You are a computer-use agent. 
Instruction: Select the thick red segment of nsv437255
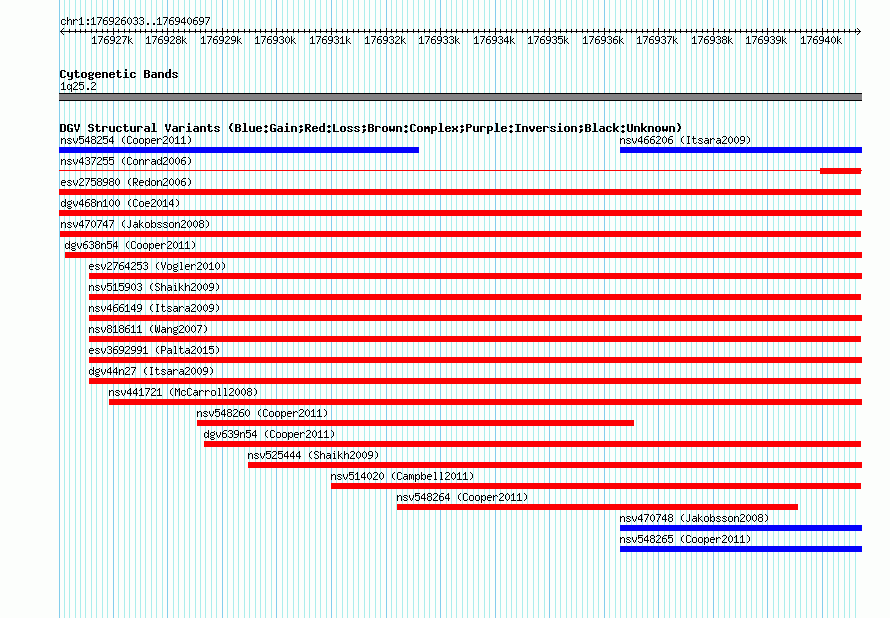tap(841, 171)
